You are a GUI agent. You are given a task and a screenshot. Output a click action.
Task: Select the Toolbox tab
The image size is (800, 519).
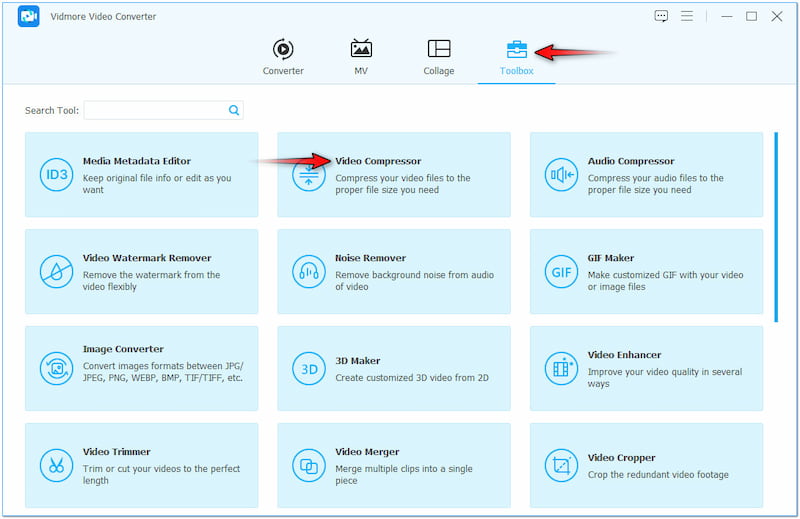pos(517,57)
